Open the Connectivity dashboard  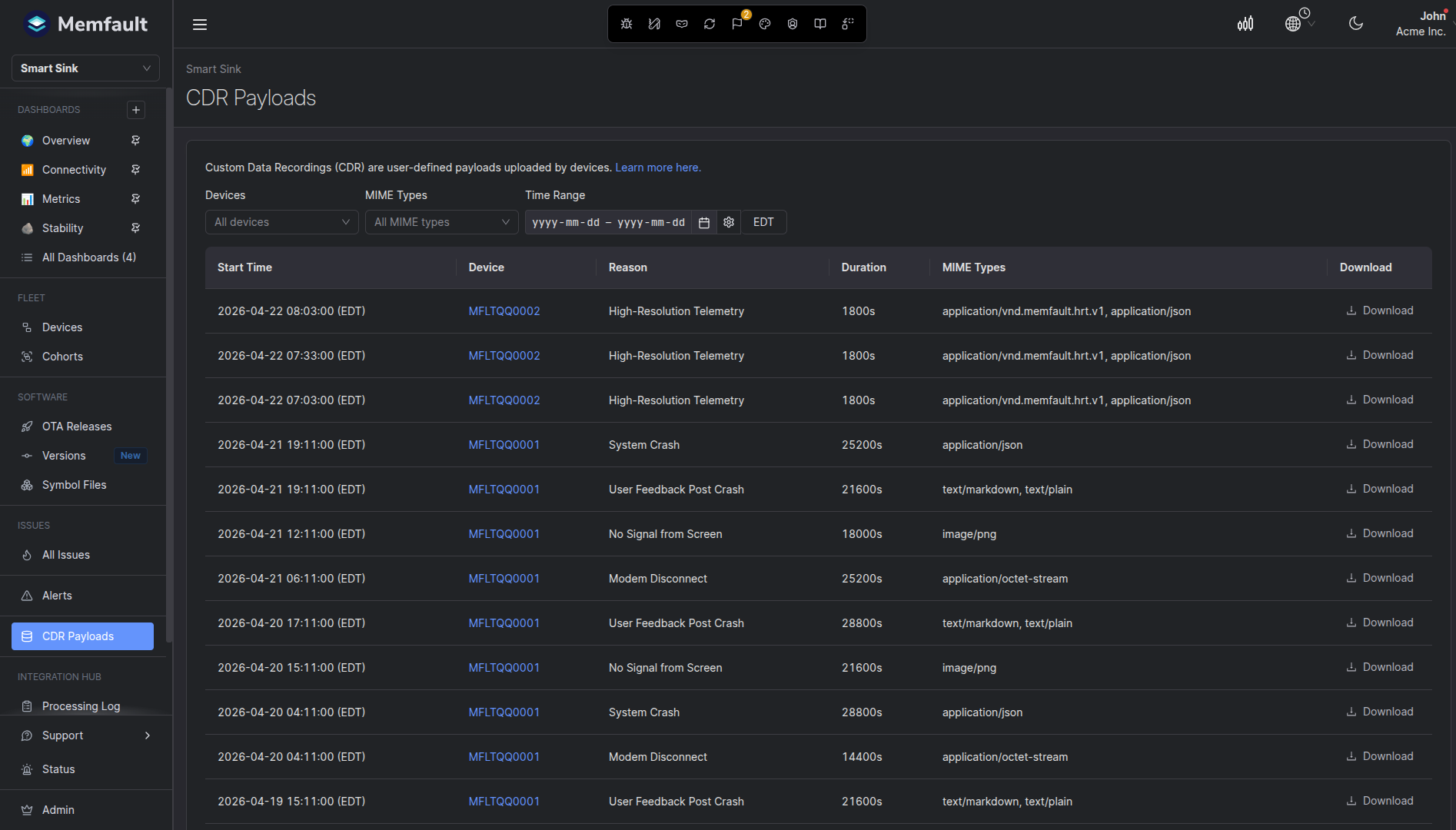pyautogui.click(x=74, y=170)
